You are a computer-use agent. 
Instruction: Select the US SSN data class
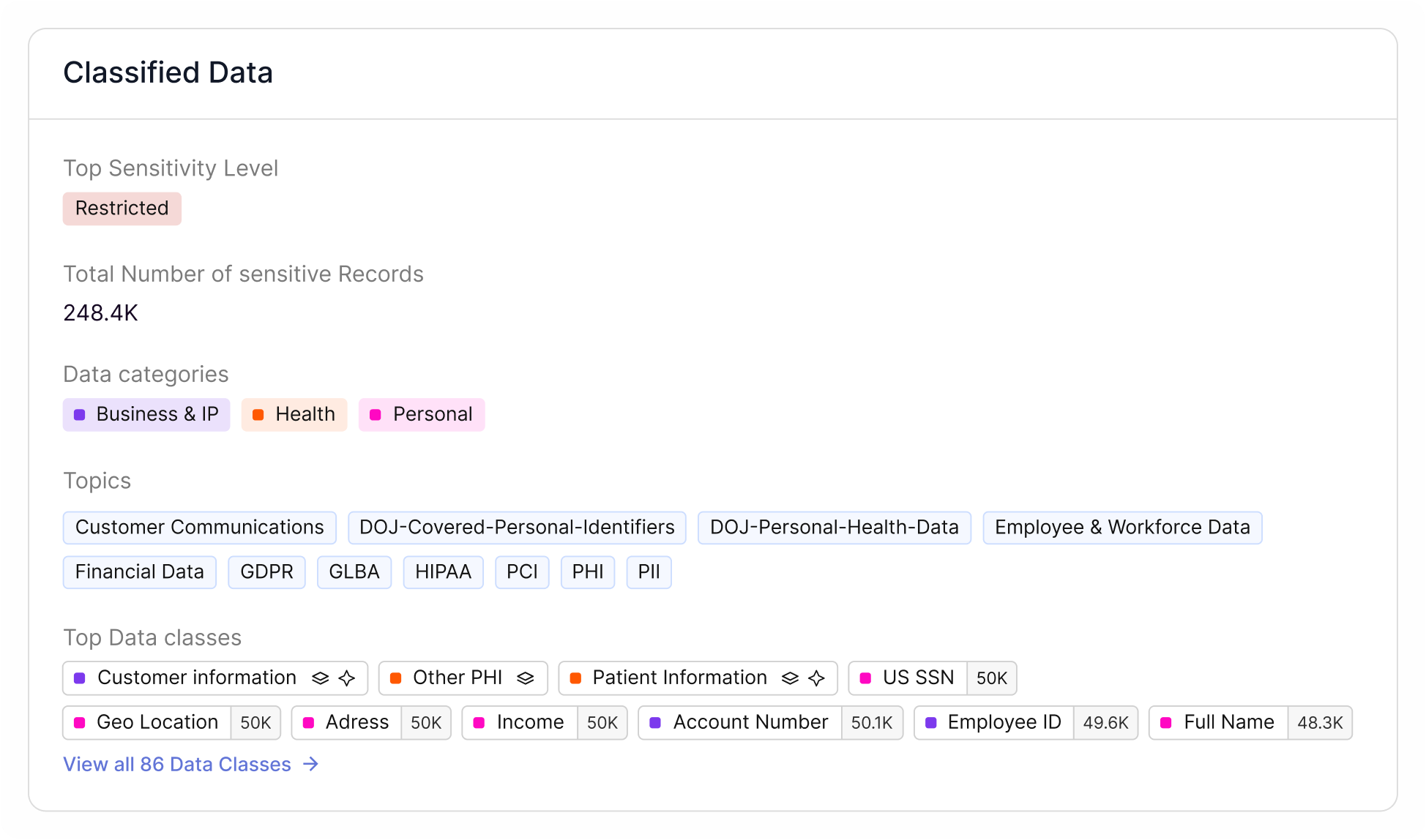point(917,678)
